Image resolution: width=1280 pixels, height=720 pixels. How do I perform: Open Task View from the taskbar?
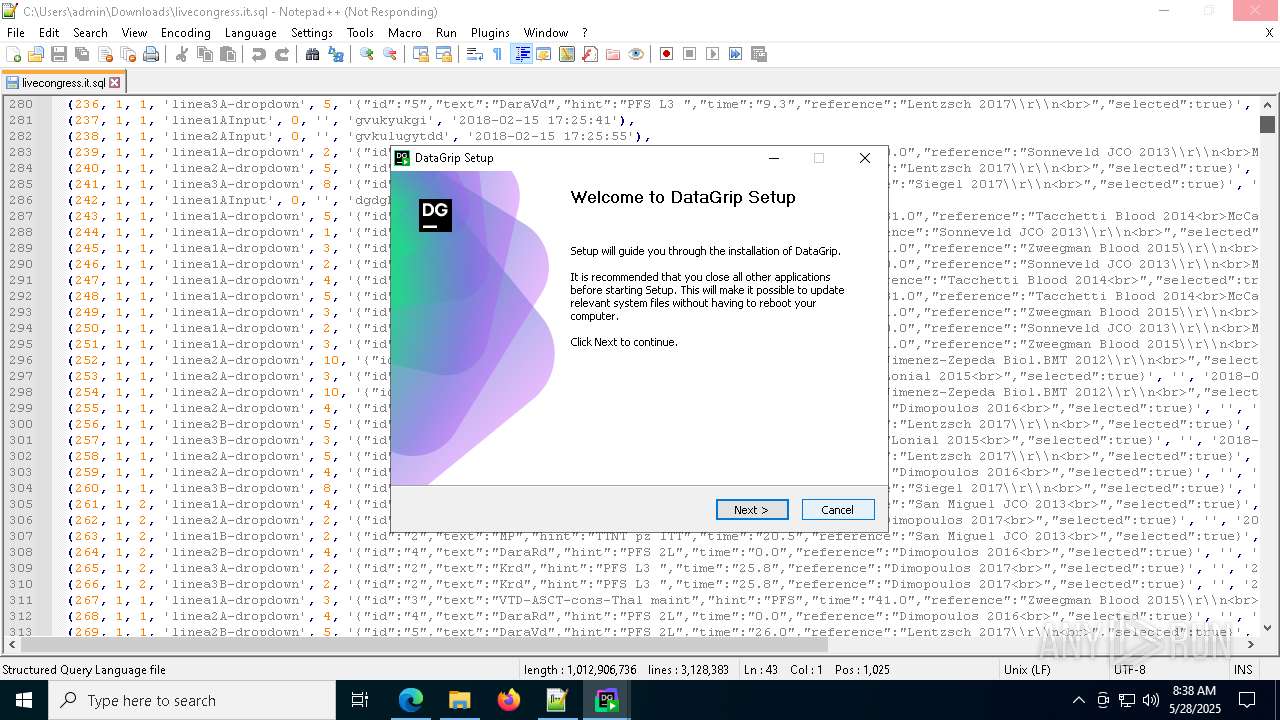[x=360, y=700]
